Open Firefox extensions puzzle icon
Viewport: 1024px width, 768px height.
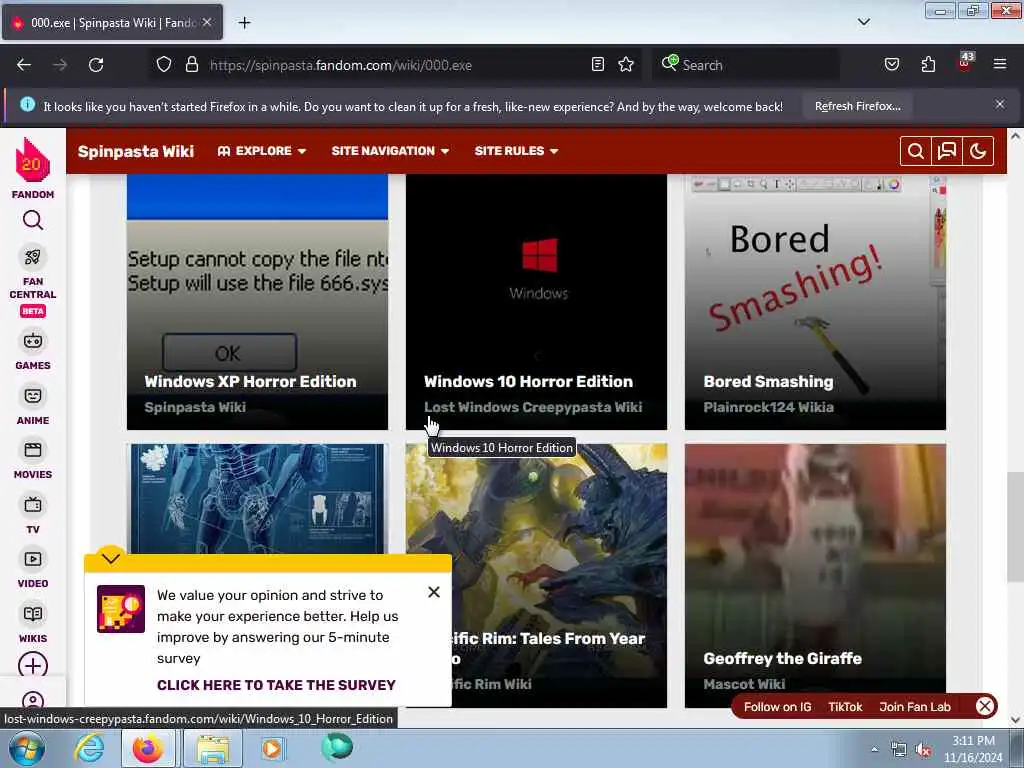pos(928,65)
